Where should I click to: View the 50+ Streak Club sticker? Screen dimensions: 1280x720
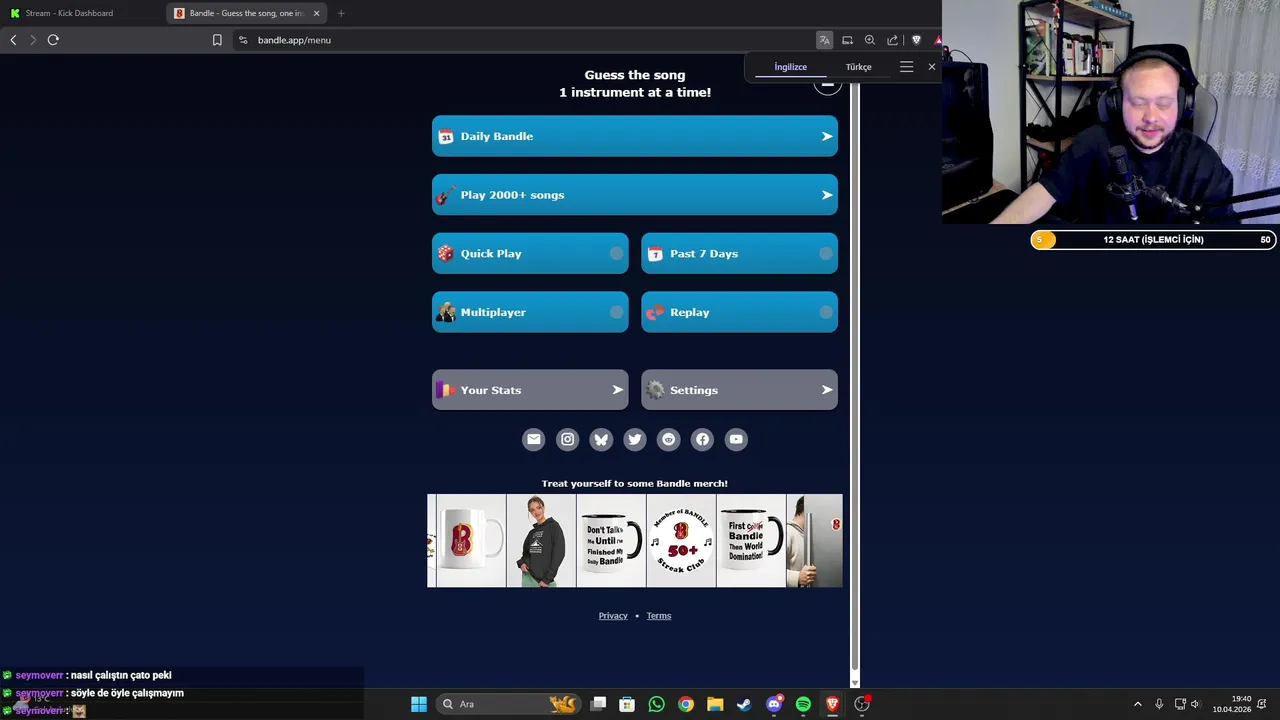(x=681, y=541)
